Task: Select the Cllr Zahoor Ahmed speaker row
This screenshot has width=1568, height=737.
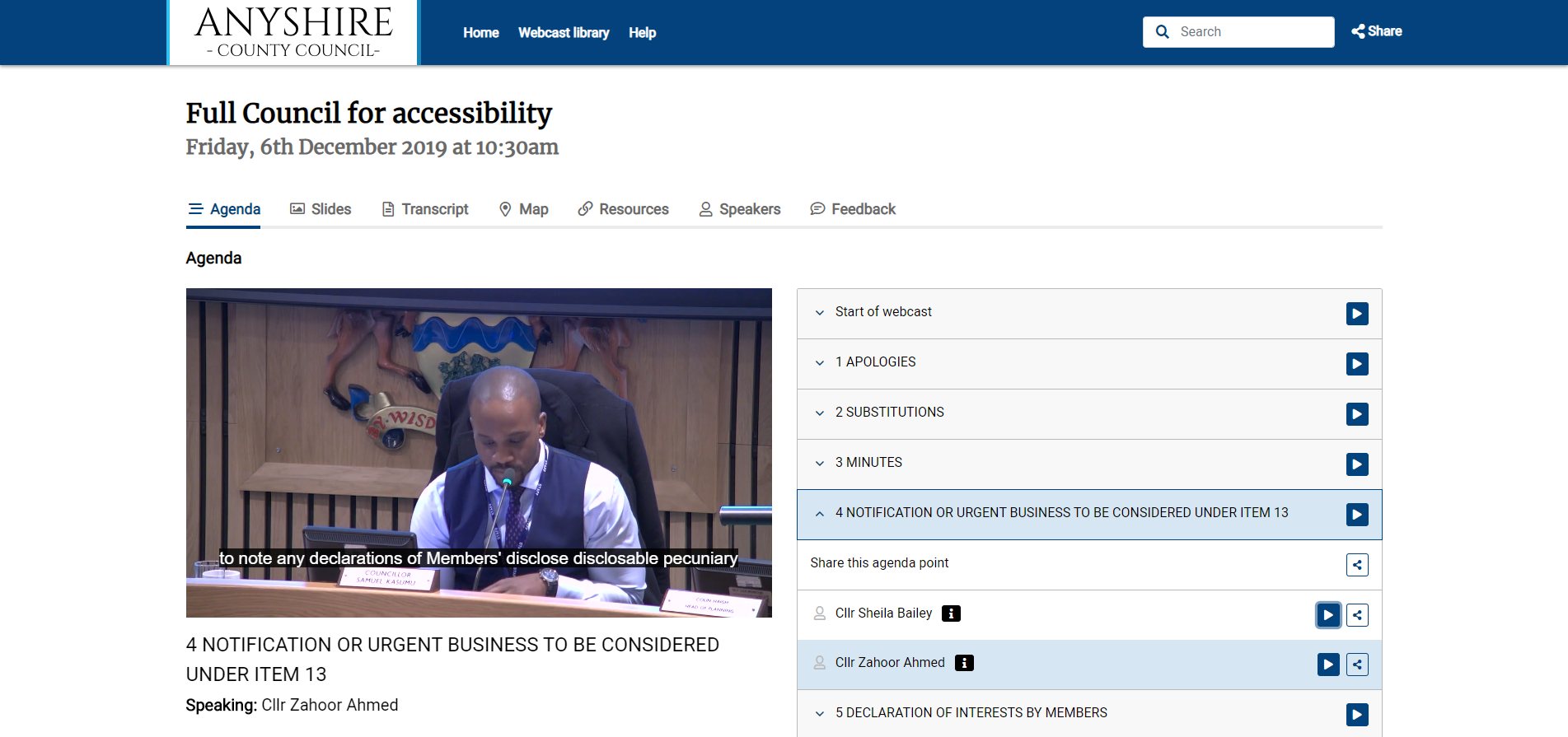Action: (1089, 665)
